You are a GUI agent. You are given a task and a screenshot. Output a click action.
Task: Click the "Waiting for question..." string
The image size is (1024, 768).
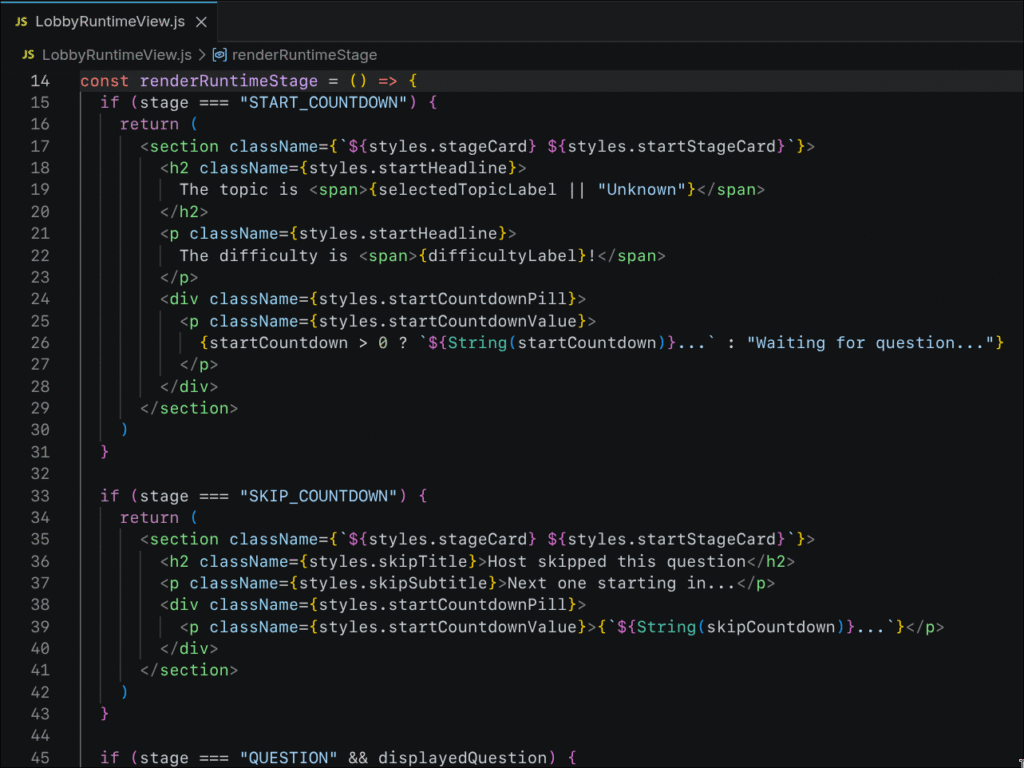(870, 343)
